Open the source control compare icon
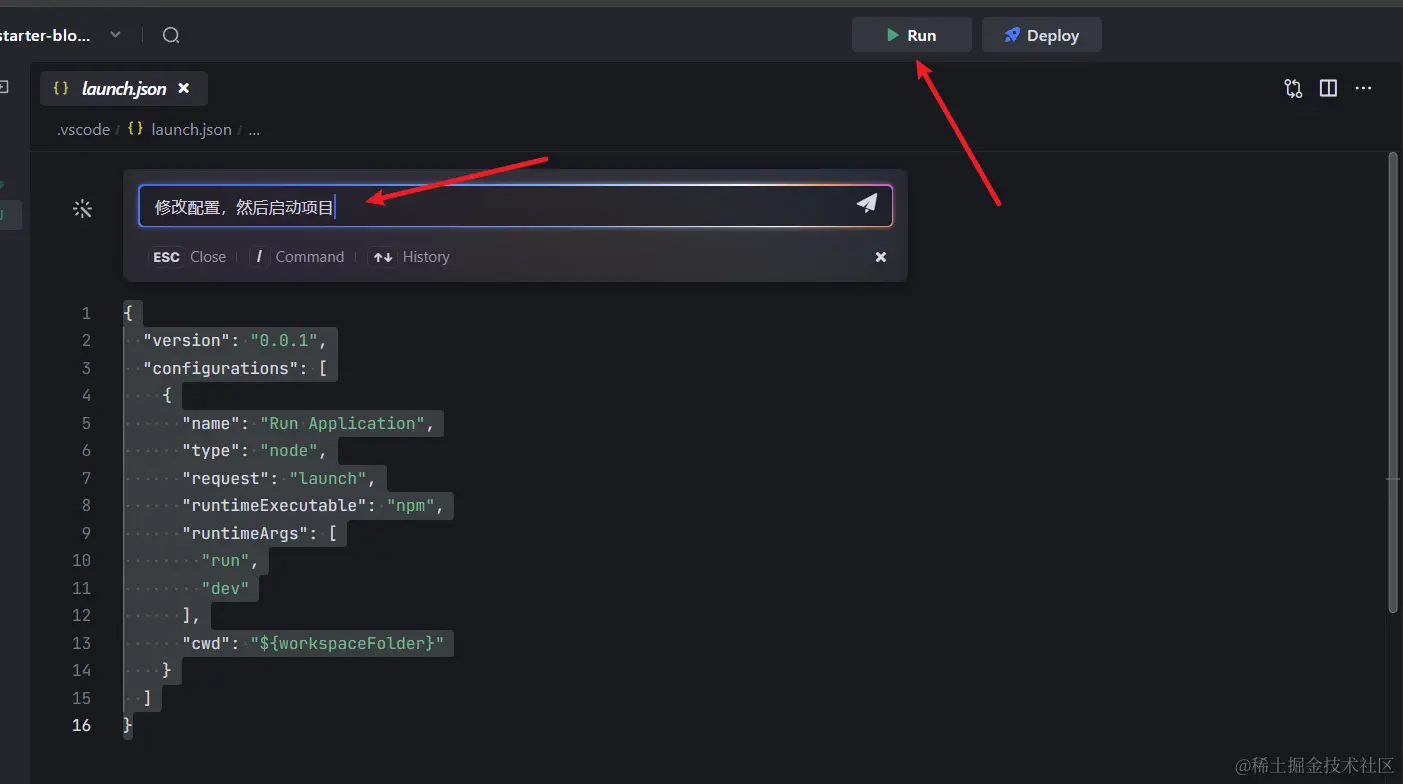1403x784 pixels. click(1293, 88)
